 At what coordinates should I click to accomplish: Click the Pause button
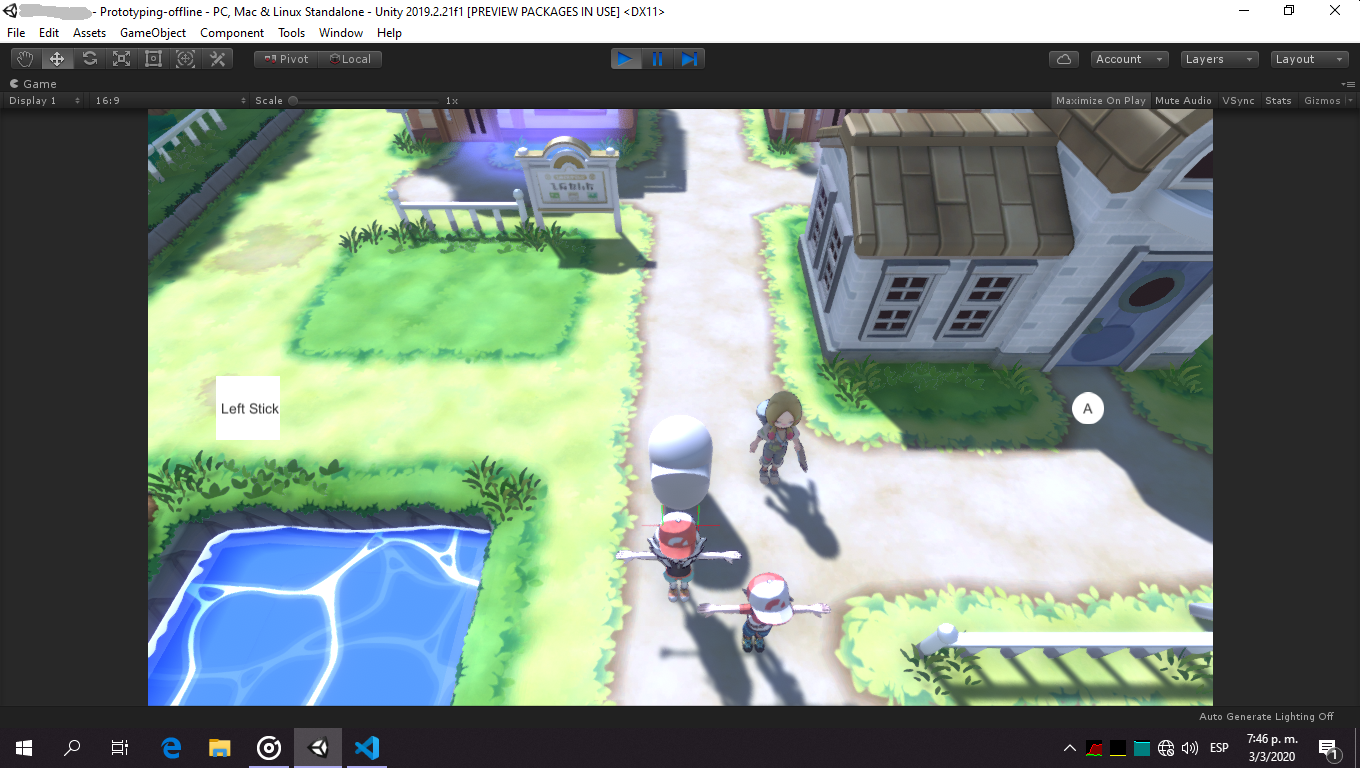pyautogui.click(x=658, y=59)
